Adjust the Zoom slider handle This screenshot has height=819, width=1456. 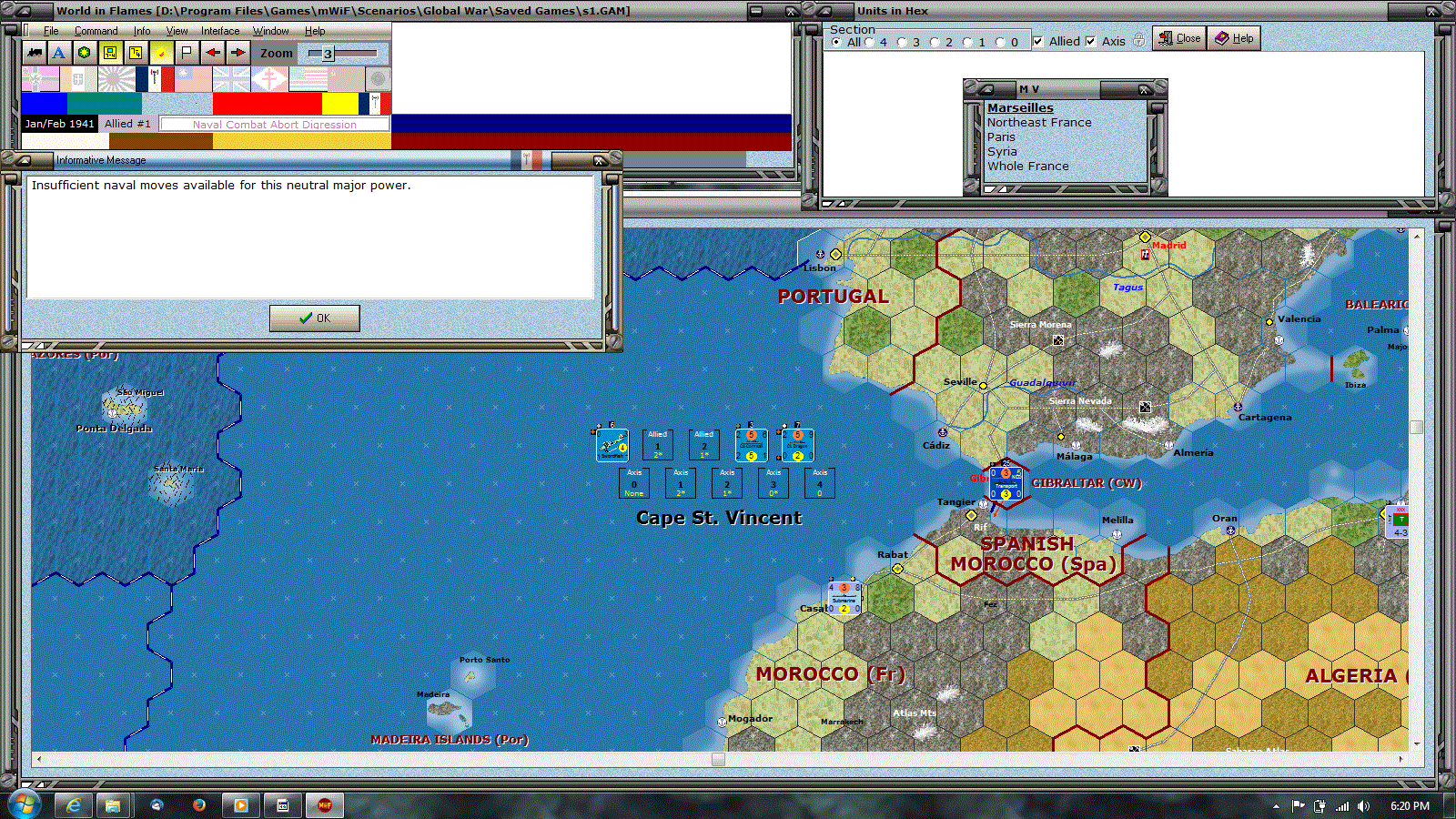pyautogui.click(x=328, y=54)
